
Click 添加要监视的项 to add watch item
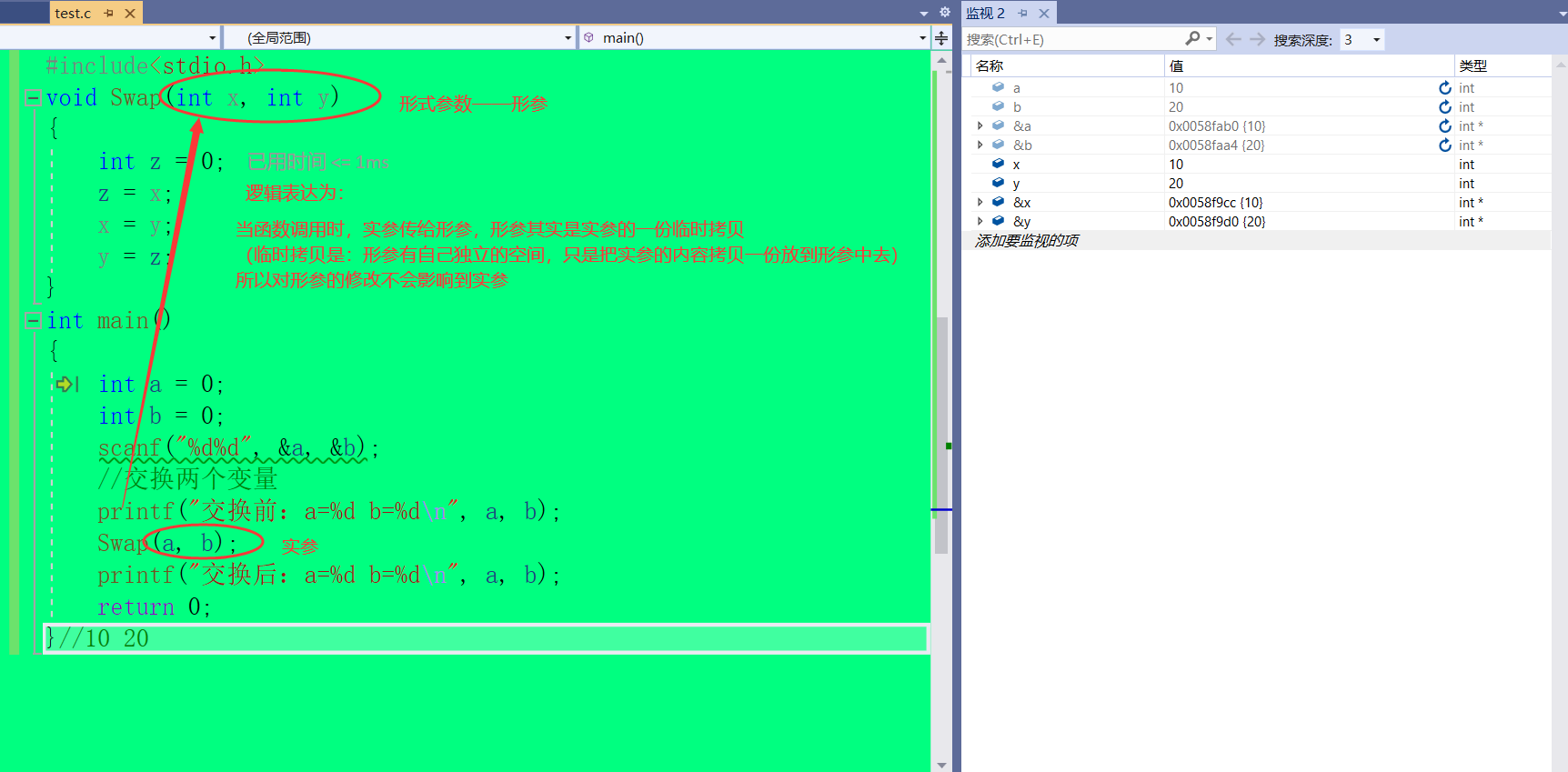tap(1026, 240)
